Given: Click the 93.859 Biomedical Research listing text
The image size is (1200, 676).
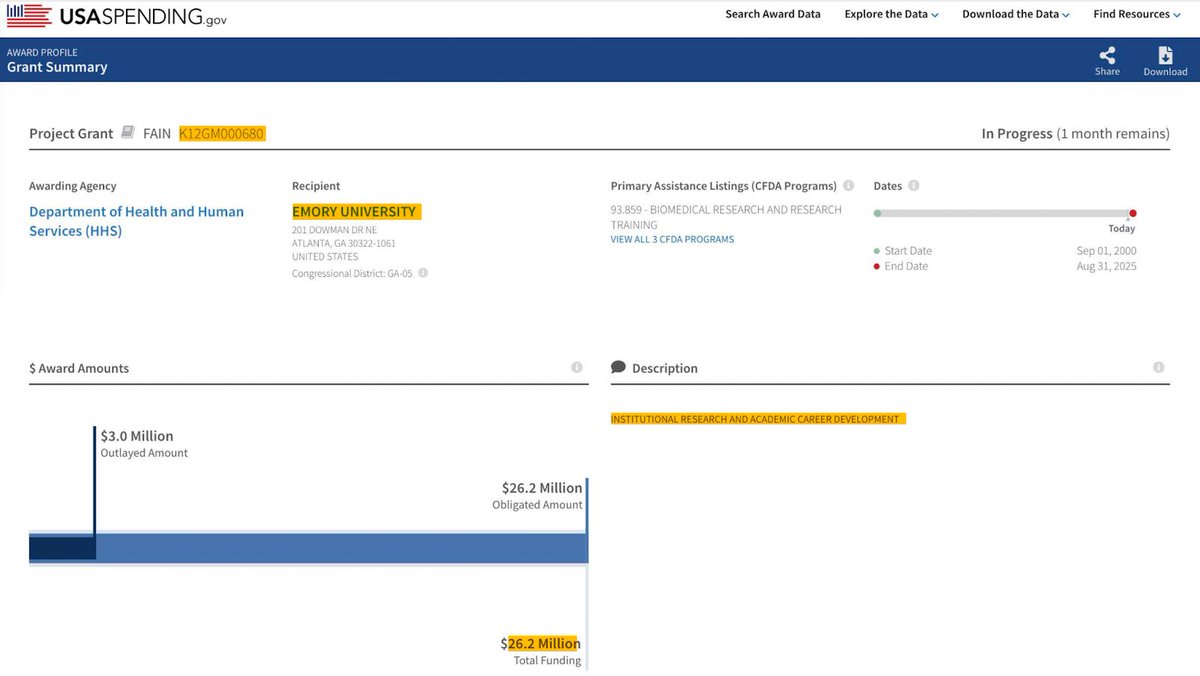Looking at the screenshot, I should click(x=726, y=217).
